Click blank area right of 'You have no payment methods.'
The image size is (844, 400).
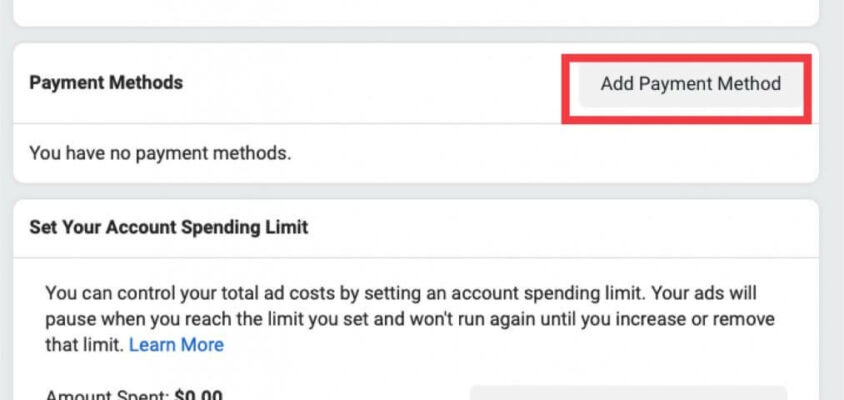click(x=550, y=153)
